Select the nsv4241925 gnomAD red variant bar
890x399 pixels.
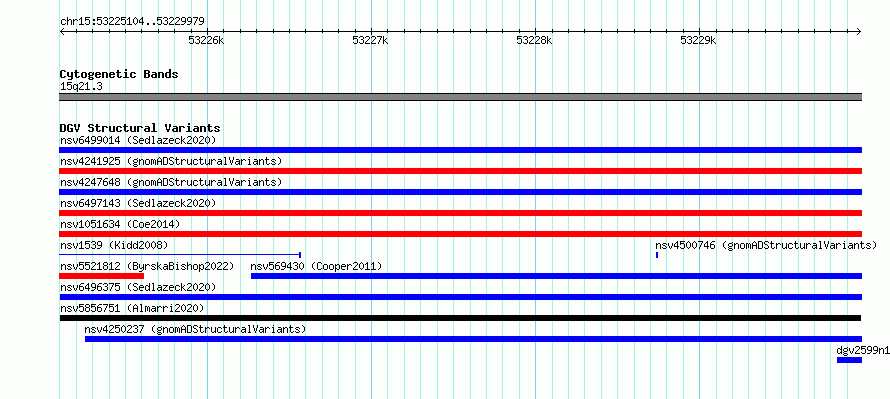[x=460, y=171]
